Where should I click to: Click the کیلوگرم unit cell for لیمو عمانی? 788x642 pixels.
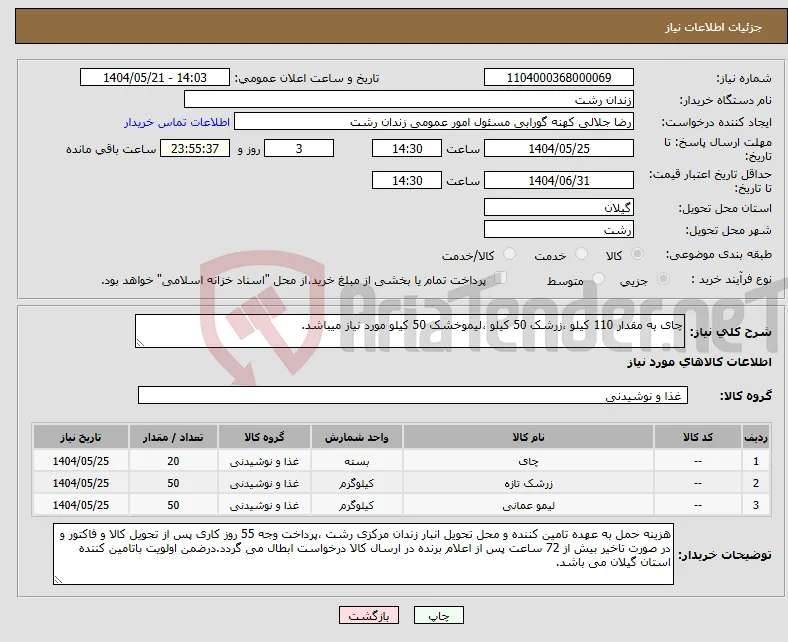pos(356,505)
